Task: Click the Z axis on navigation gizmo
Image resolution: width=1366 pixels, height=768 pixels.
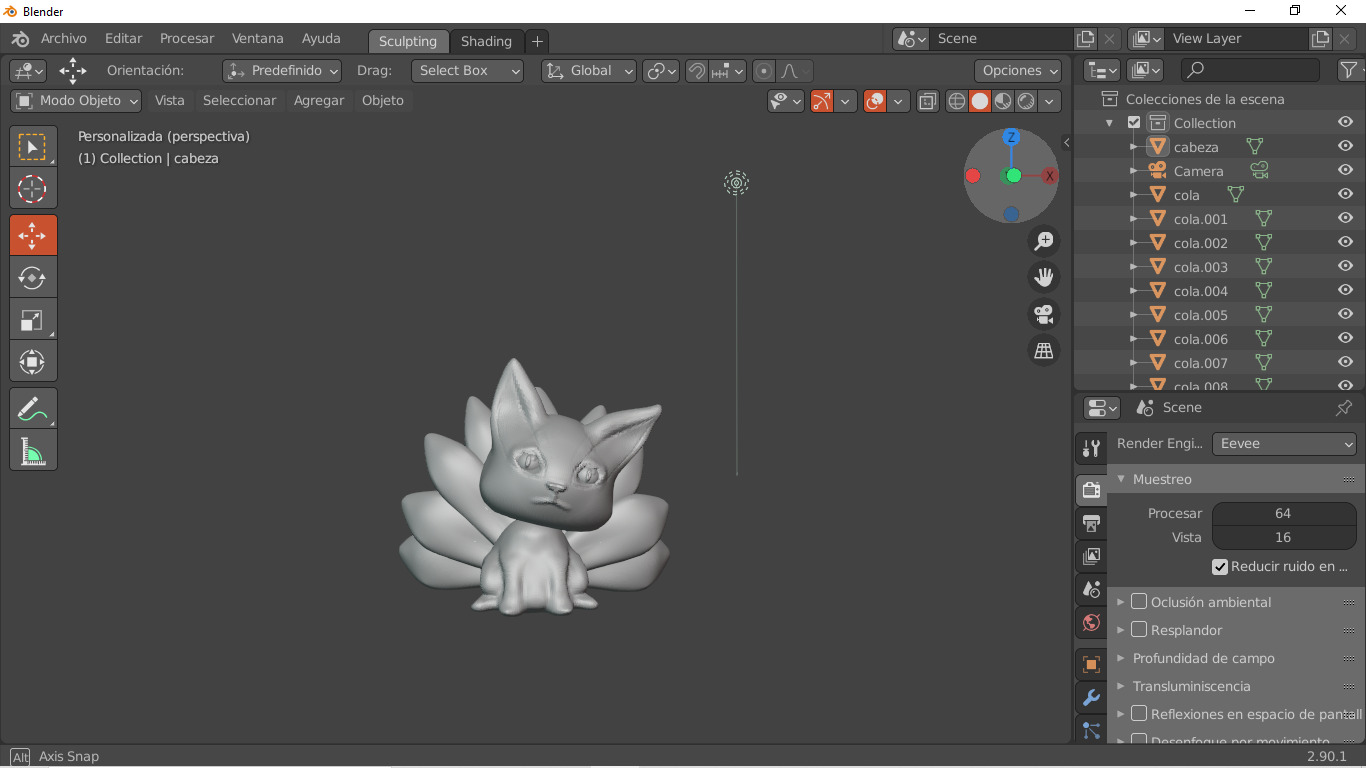Action: point(1011,137)
